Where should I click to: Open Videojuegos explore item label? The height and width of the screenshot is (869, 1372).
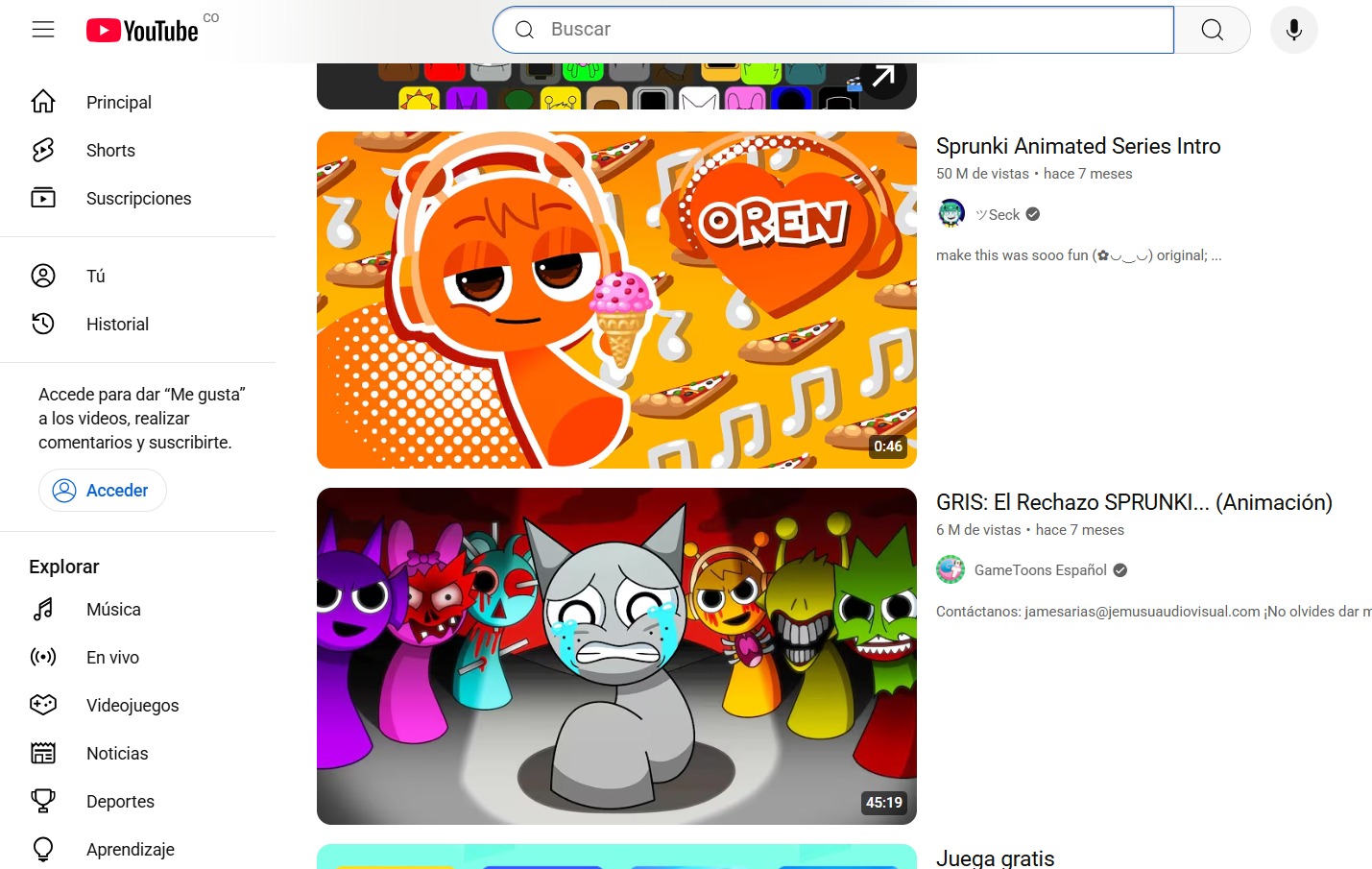132,706
